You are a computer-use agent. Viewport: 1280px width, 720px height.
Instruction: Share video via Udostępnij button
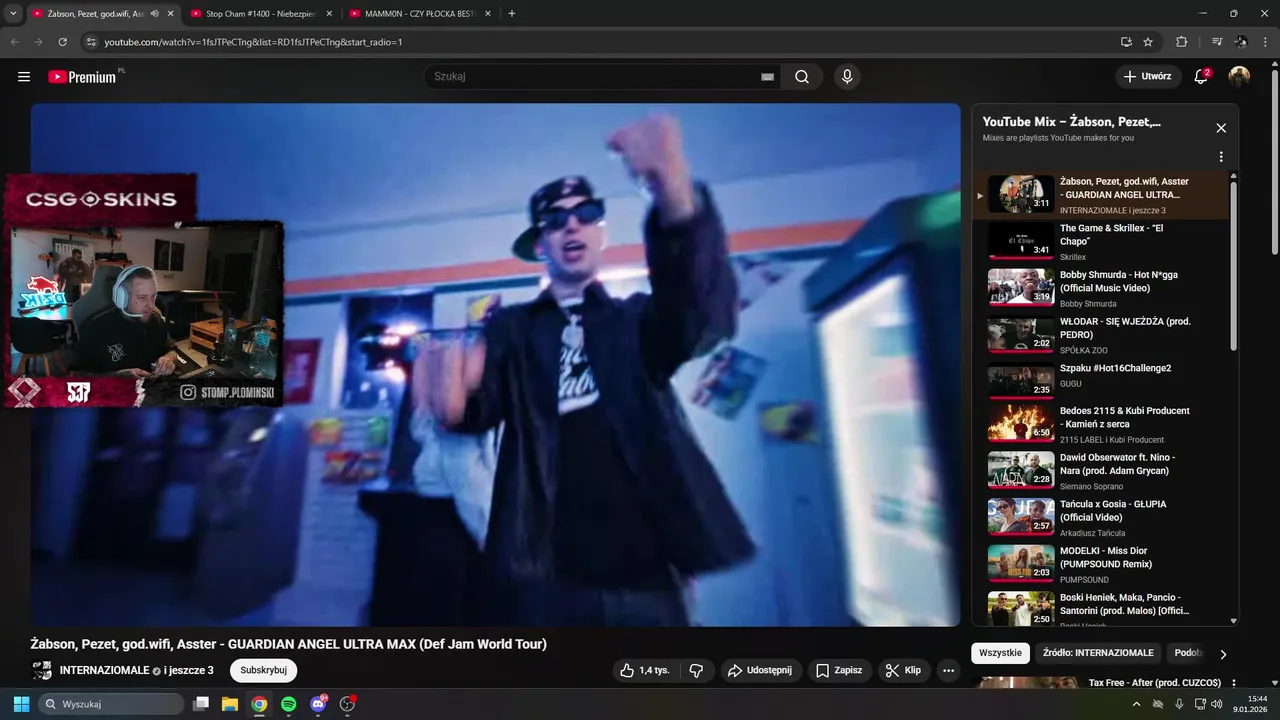point(760,670)
